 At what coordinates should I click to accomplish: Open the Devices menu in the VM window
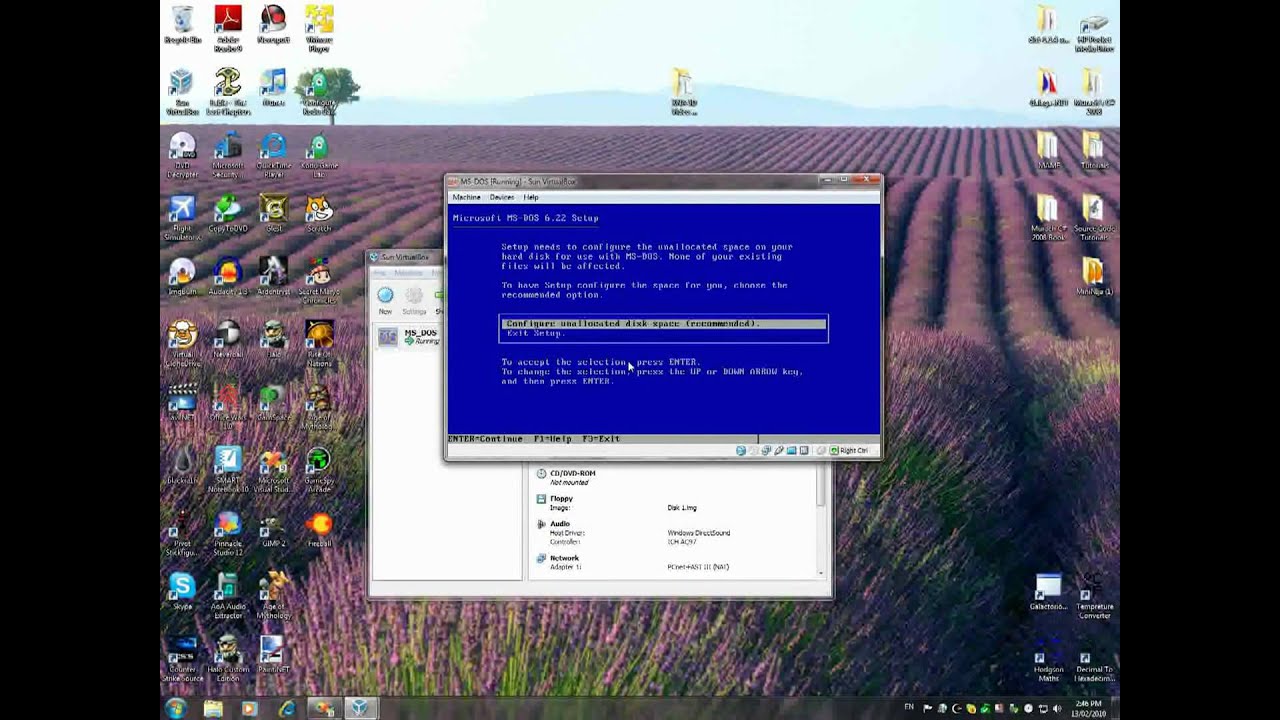[x=501, y=197]
